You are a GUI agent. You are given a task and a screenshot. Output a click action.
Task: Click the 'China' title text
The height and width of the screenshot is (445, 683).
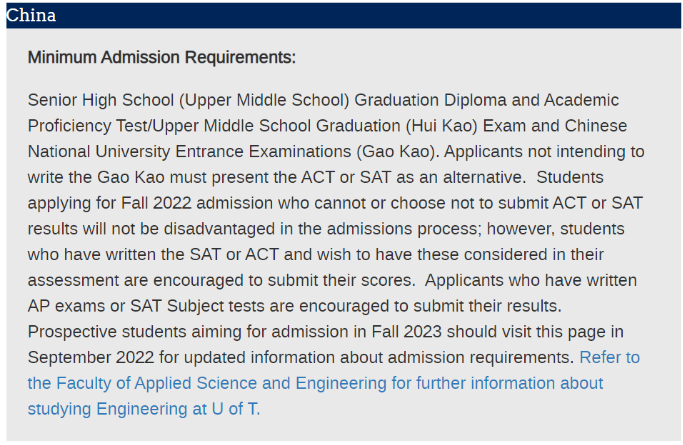click(31, 15)
